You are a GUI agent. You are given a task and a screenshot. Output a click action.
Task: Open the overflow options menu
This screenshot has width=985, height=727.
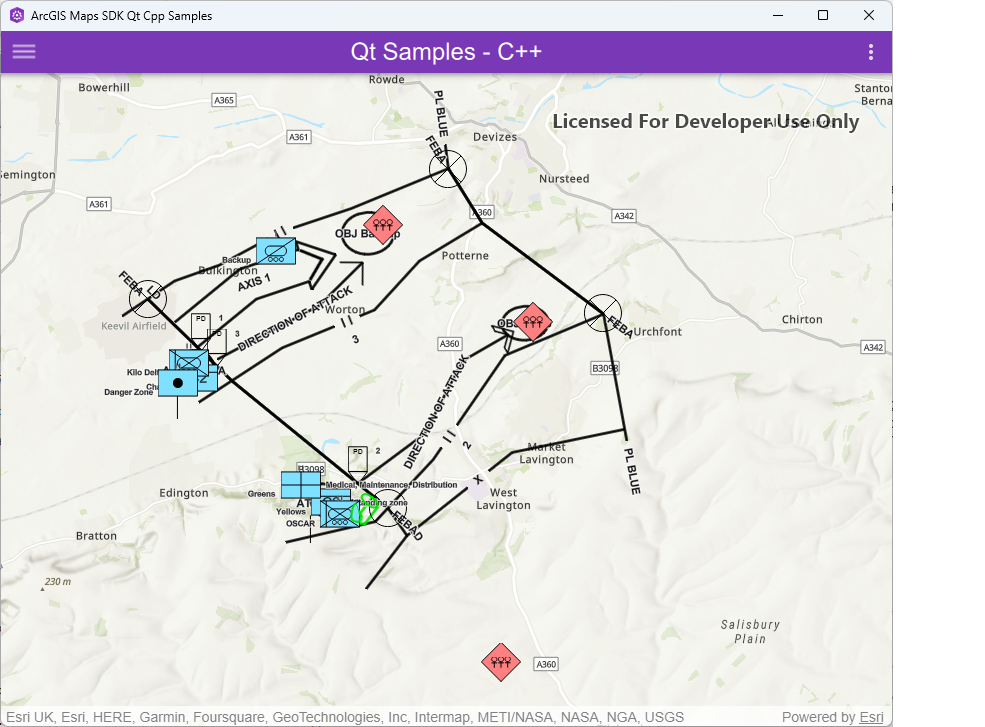[x=869, y=51]
